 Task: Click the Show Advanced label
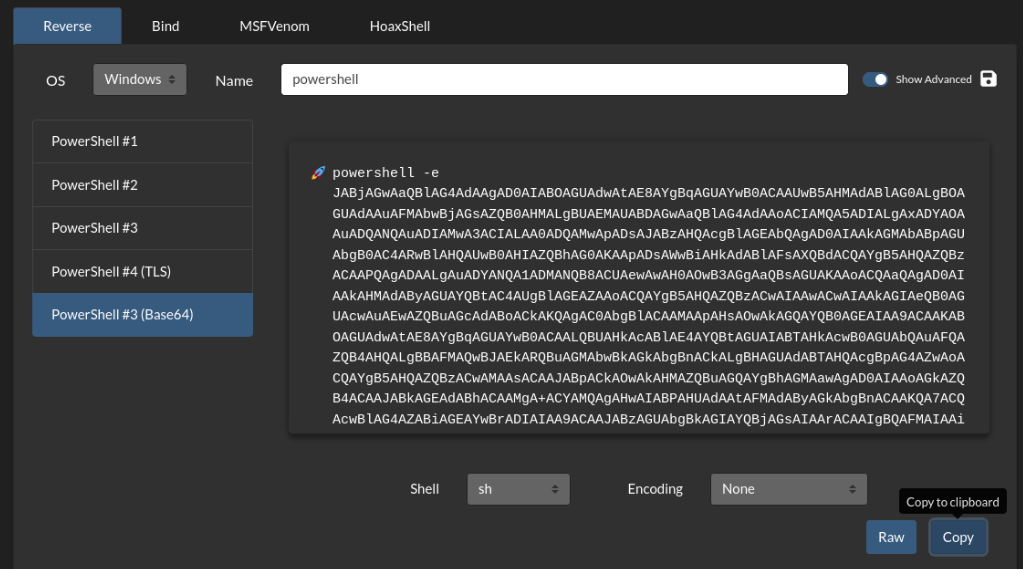(934, 80)
